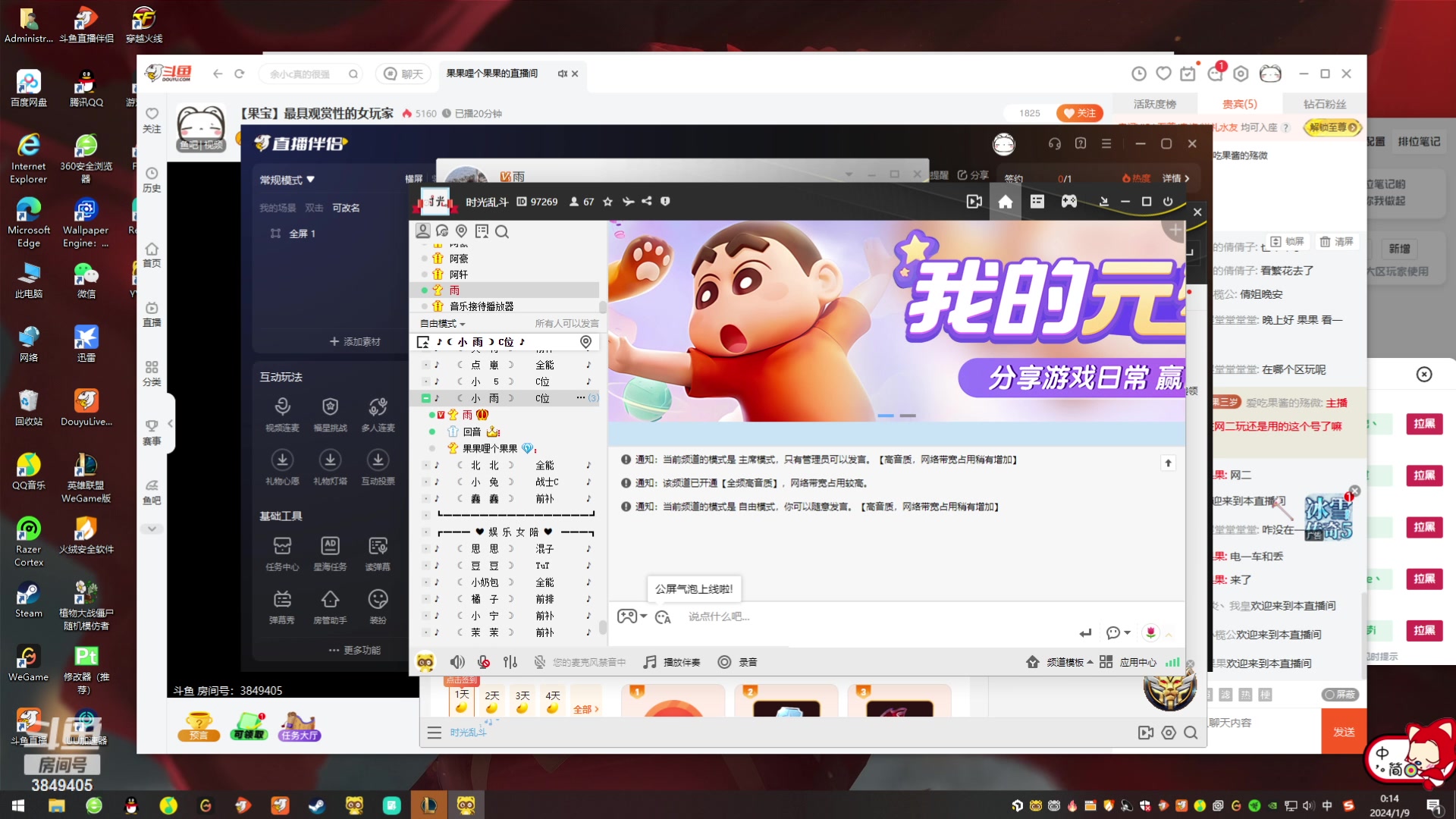Screen dimensions: 1456x819
Task: Open the chat bubble dropdown in YY input
Action: pyautogui.click(x=1118, y=632)
